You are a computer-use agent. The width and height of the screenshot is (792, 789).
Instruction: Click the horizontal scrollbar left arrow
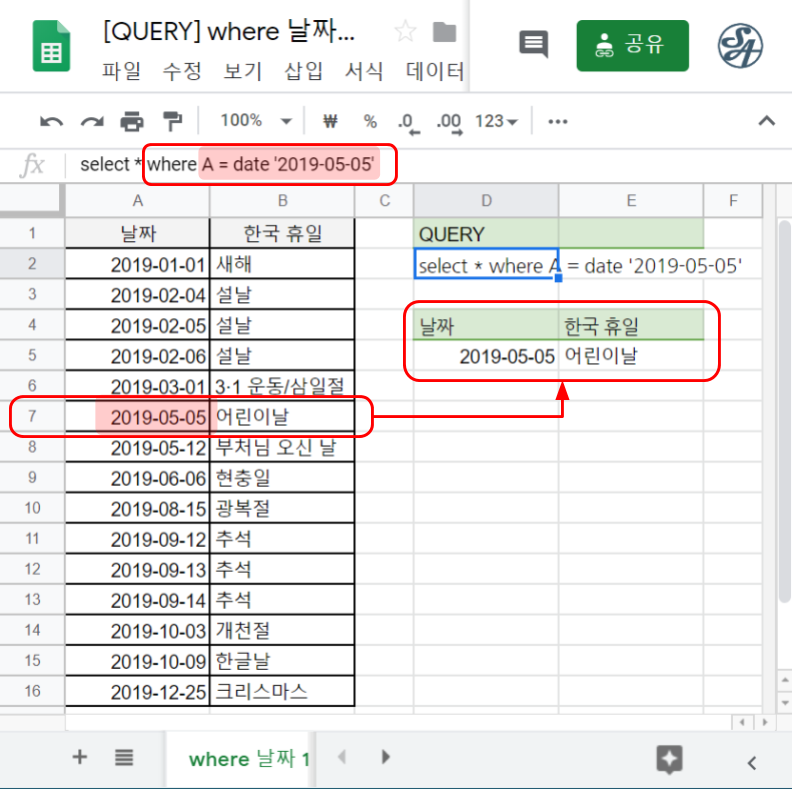point(742,722)
